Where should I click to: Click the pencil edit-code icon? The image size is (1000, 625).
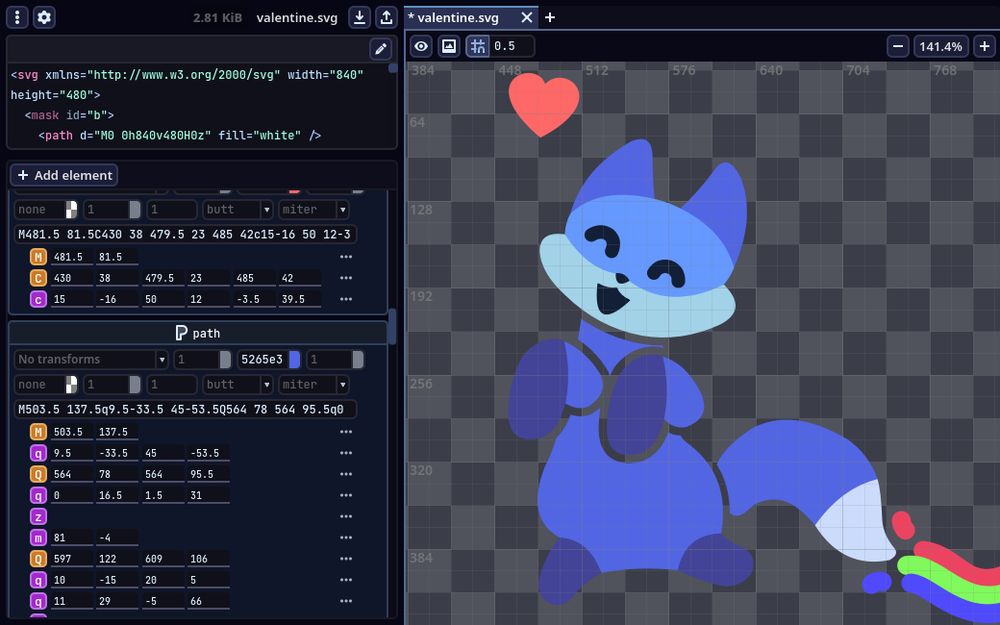tap(381, 48)
